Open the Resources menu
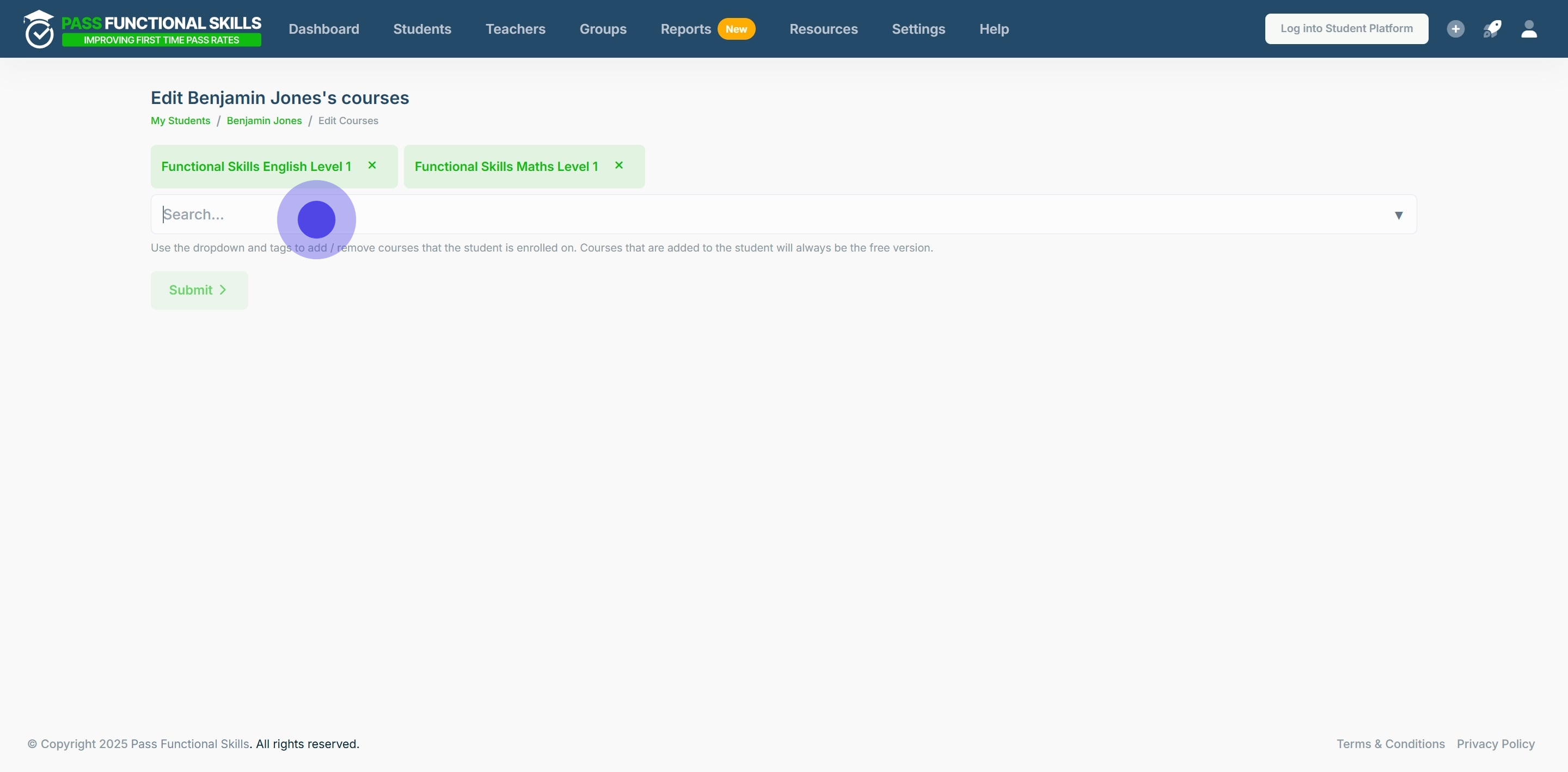This screenshot has width=1568, height=772. [824, 29]
